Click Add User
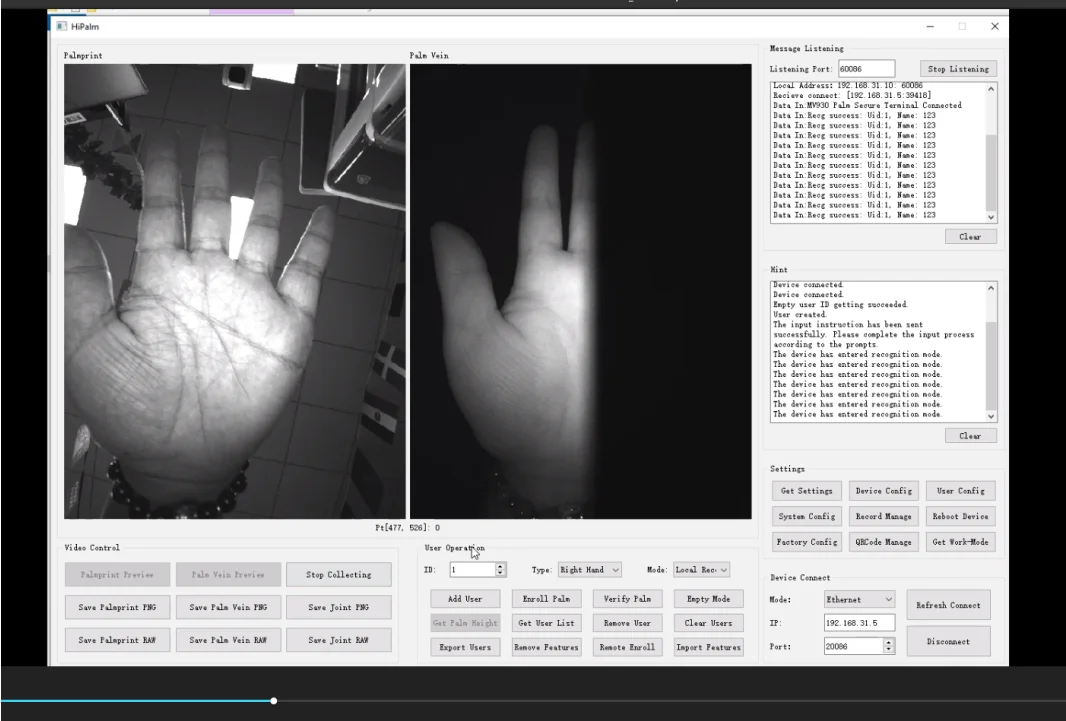 coord(466,598)
